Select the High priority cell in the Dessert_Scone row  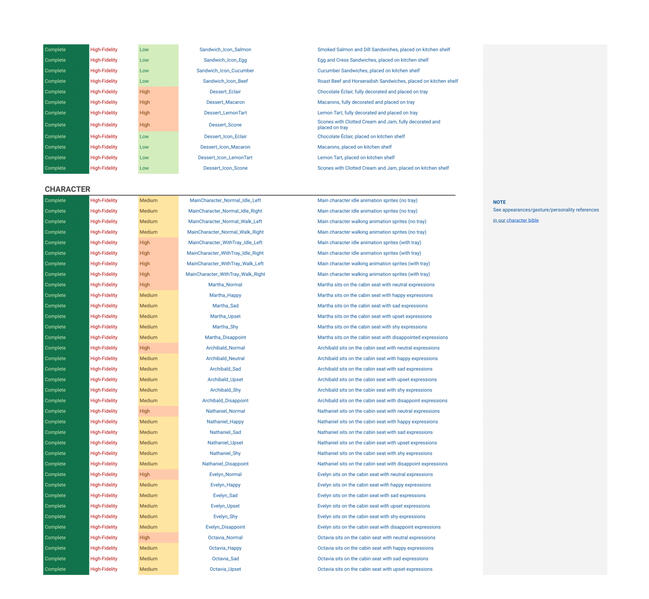158,125
